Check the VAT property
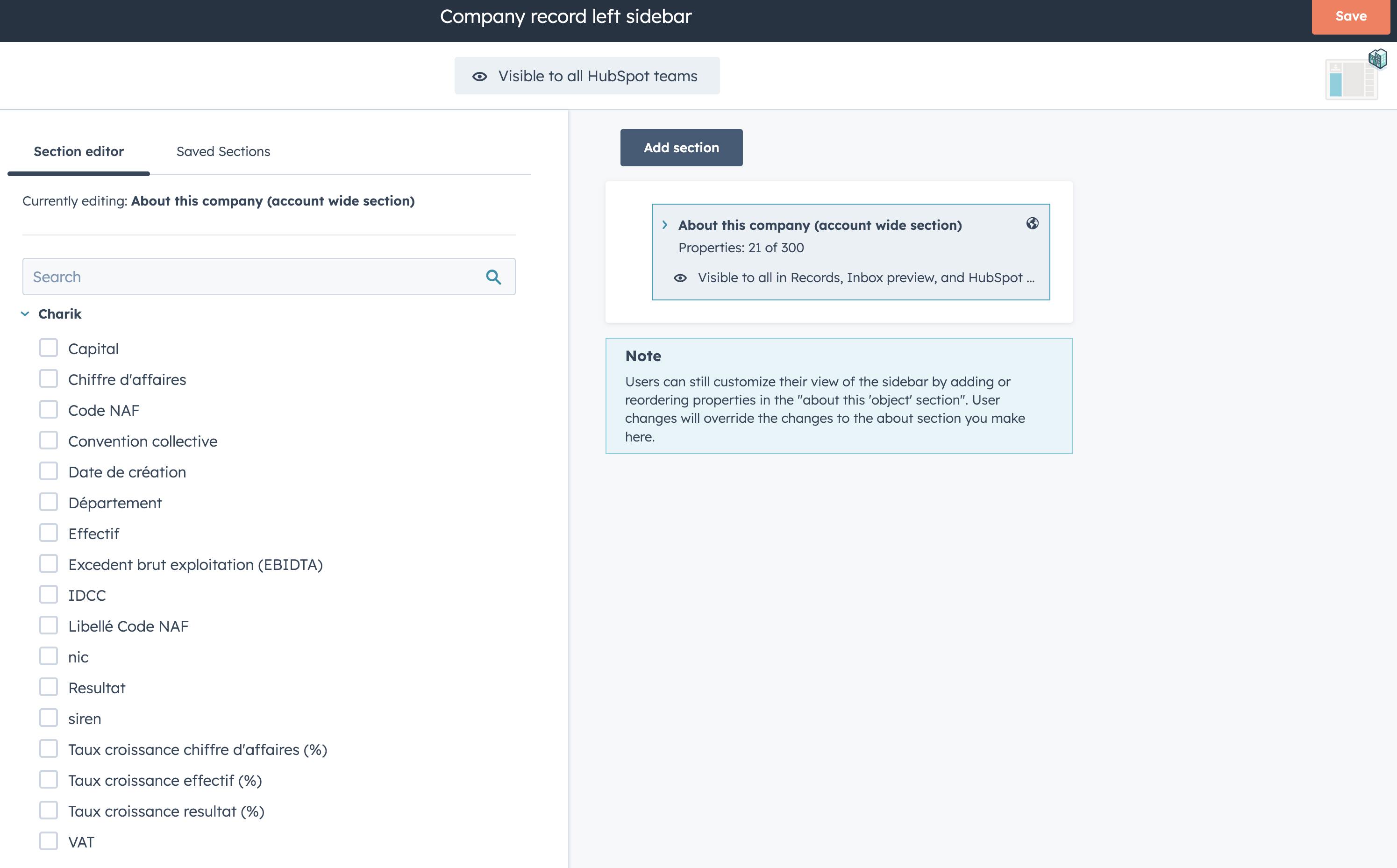Viewport: 1397px width, 868px height. coord(49,841)
